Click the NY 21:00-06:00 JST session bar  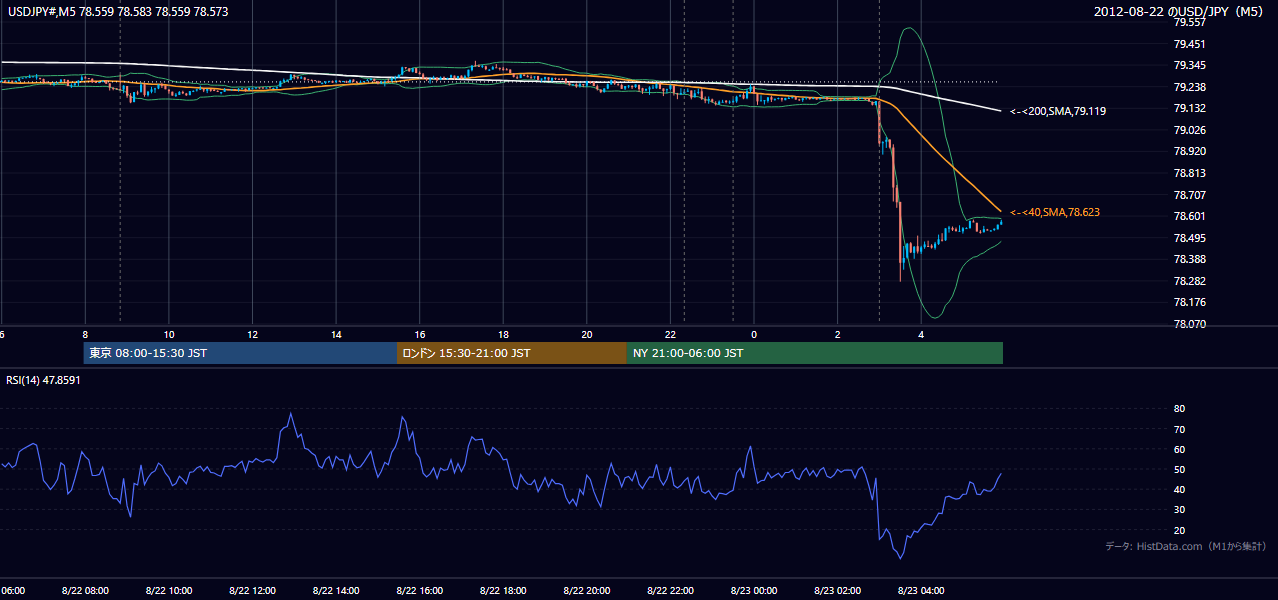pyautogui.click(x=815, y=353)
